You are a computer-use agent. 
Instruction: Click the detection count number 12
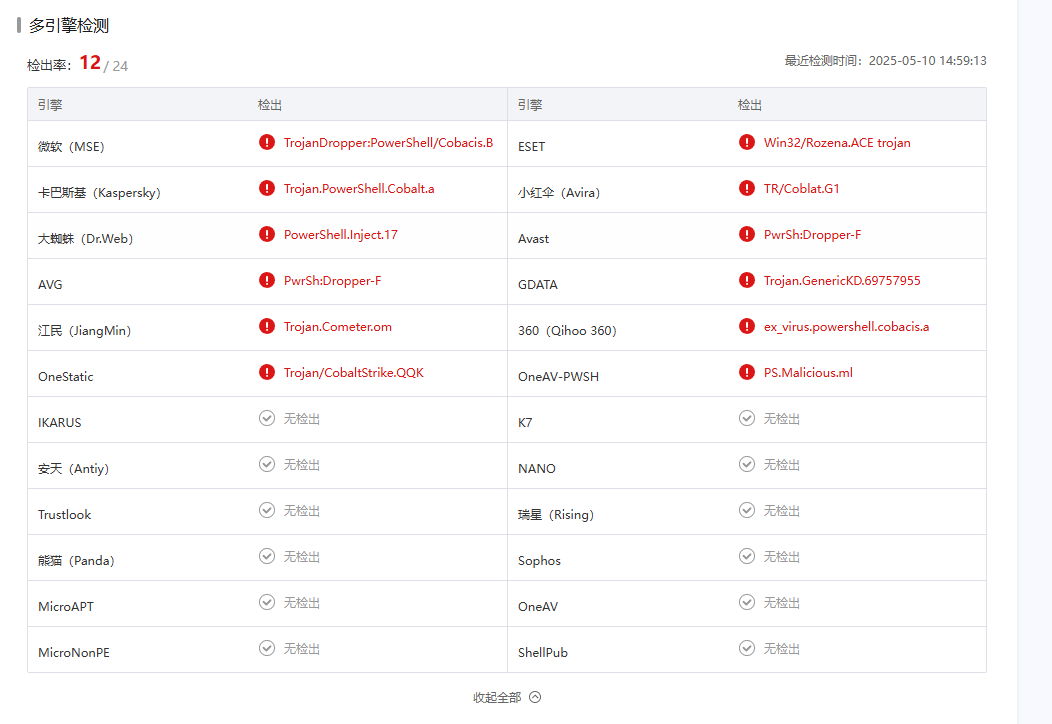[90, 62]
